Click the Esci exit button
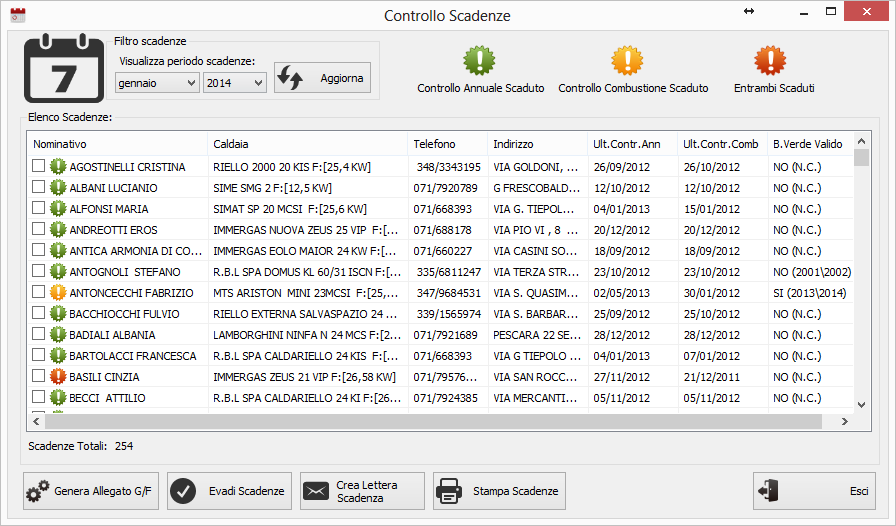 [814, 491]
